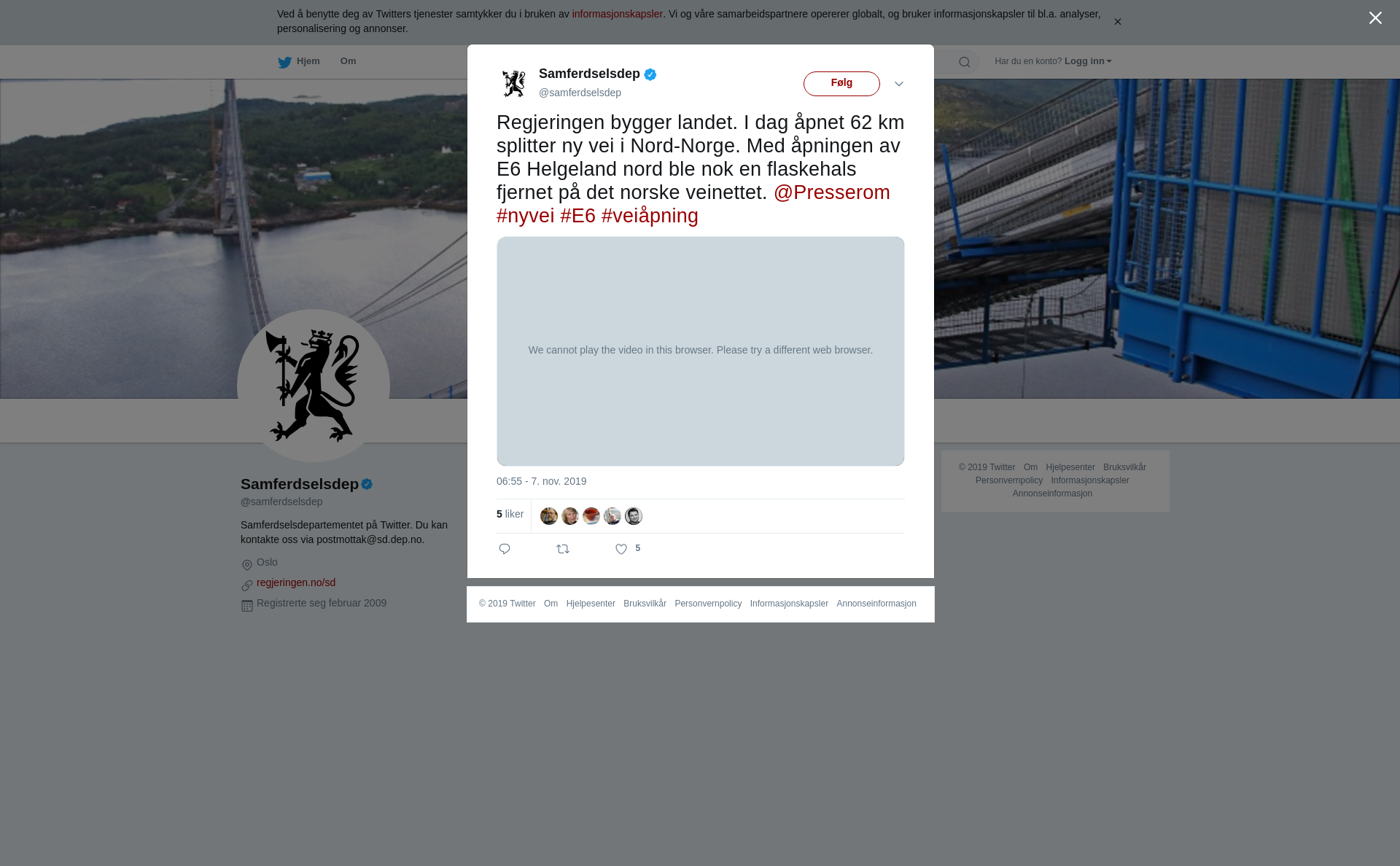Like the tweet with heart icon
The width and height of the screenshot is (1400, 866).
pyautogui.click(x=621, y=549)
